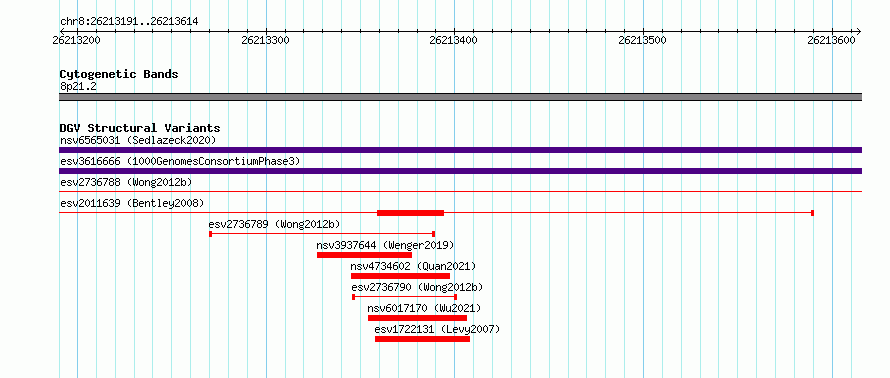Click the esv3616666 1000GenomesConsortiumPhase3 purple bar

pos(460,171)
